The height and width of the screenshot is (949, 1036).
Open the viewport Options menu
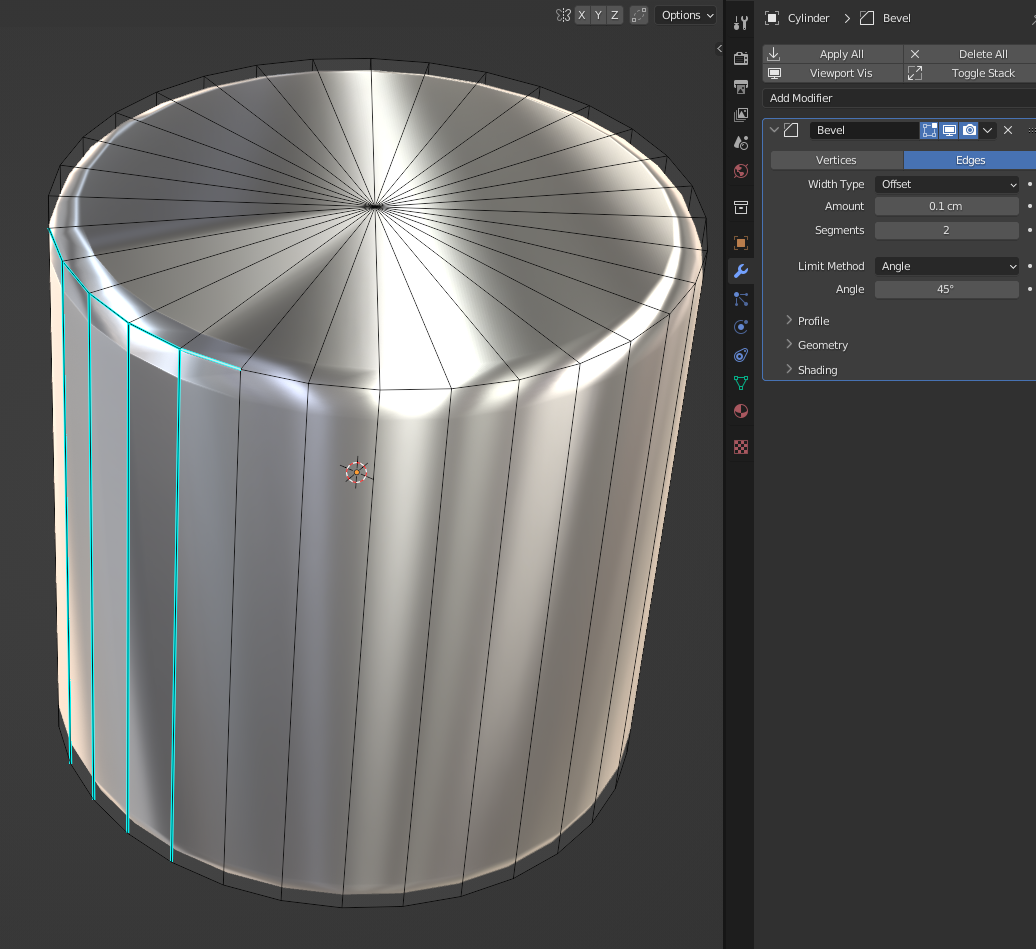point(686,15)
